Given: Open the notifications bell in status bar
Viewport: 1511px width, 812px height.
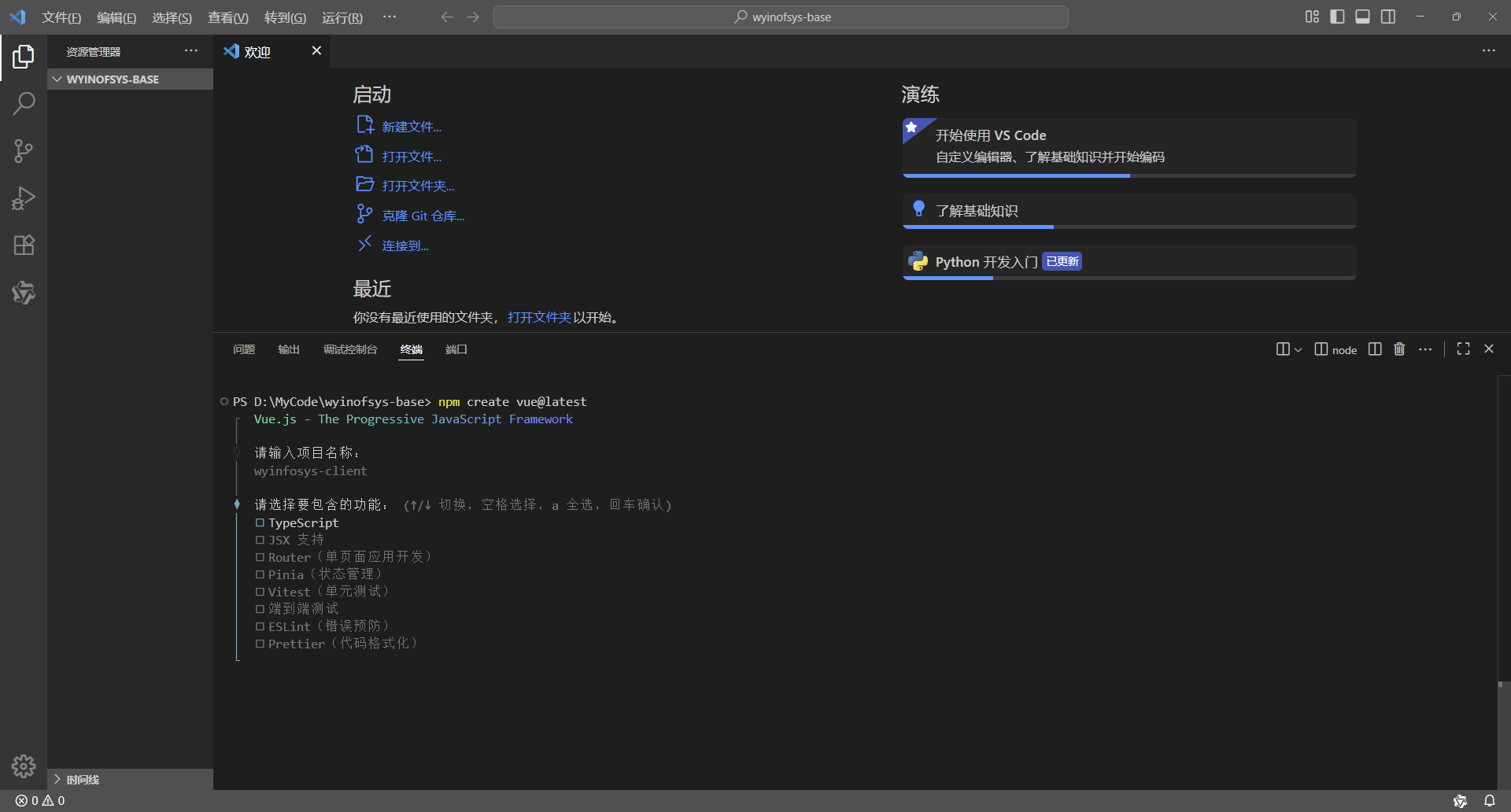Looking at the screenshot, I should click(x=1490, y=801).
